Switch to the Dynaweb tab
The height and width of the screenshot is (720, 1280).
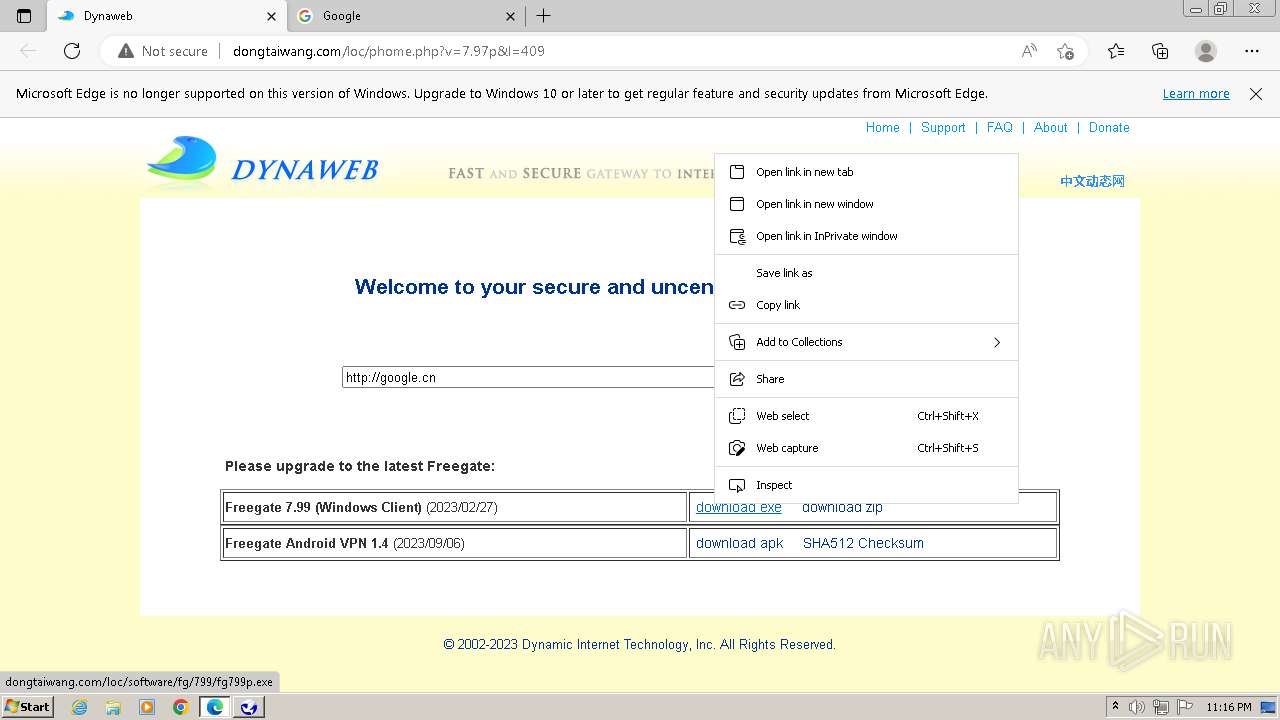point(167,16)
